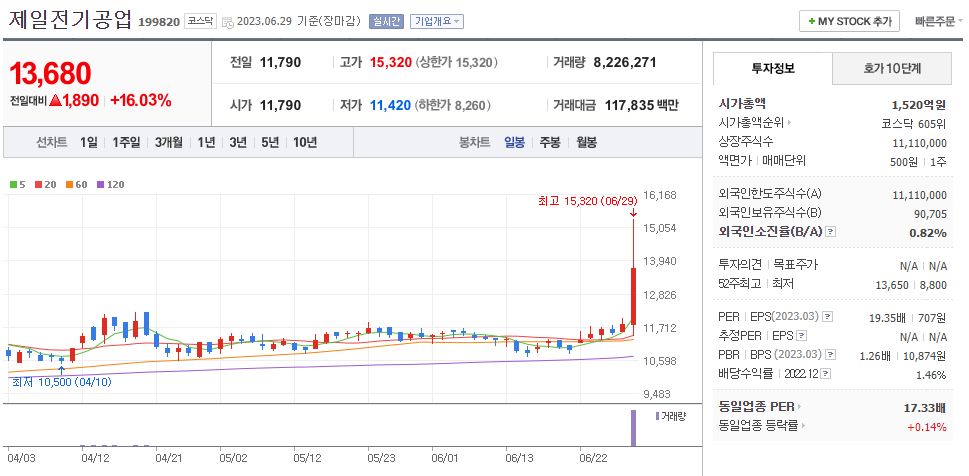Click the 코스닥 market badge
The width and height of the screenshot is (969, 476).
(201, 21)
